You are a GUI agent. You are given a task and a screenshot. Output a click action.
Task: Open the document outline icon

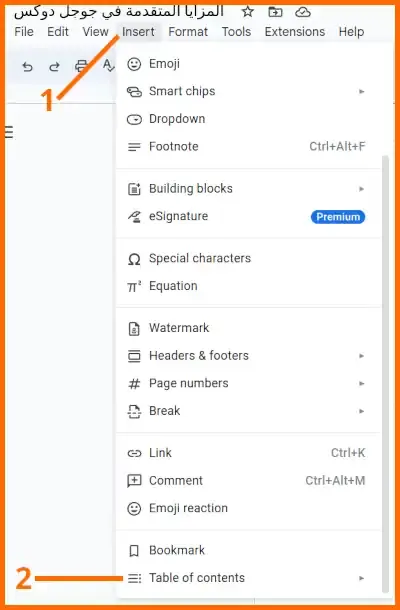tap(9, 132)
